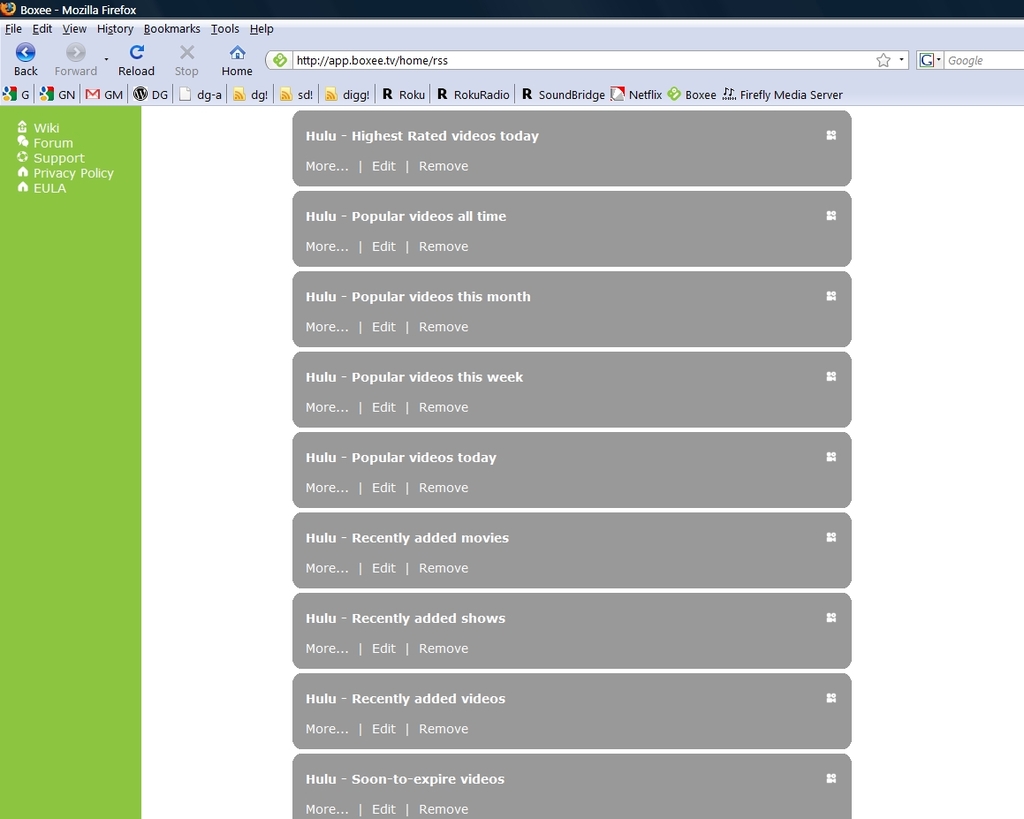Edit the Recently added movies feed
Screen dimensions: 1024x819
point(383,568)
